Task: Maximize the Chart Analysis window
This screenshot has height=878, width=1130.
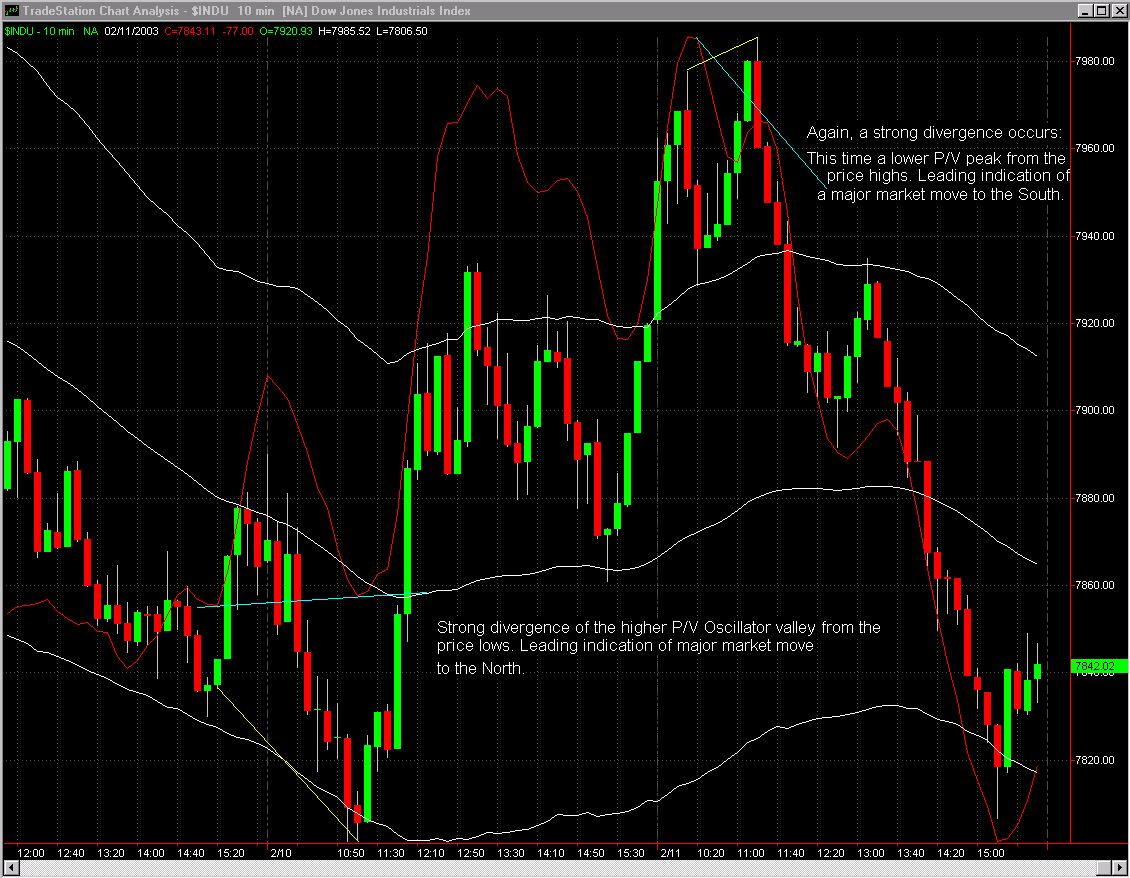Action: point(1102,11)
